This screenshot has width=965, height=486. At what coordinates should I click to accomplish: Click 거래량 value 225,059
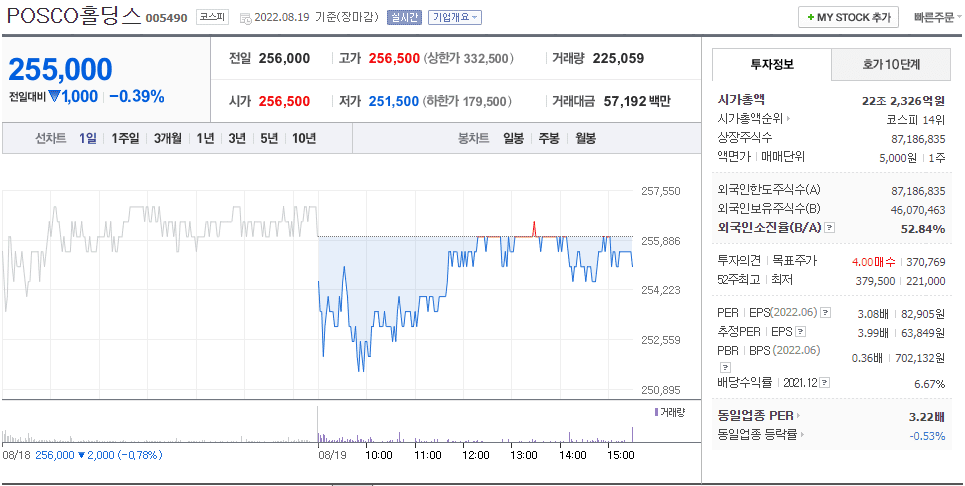(x=619, y=58)
